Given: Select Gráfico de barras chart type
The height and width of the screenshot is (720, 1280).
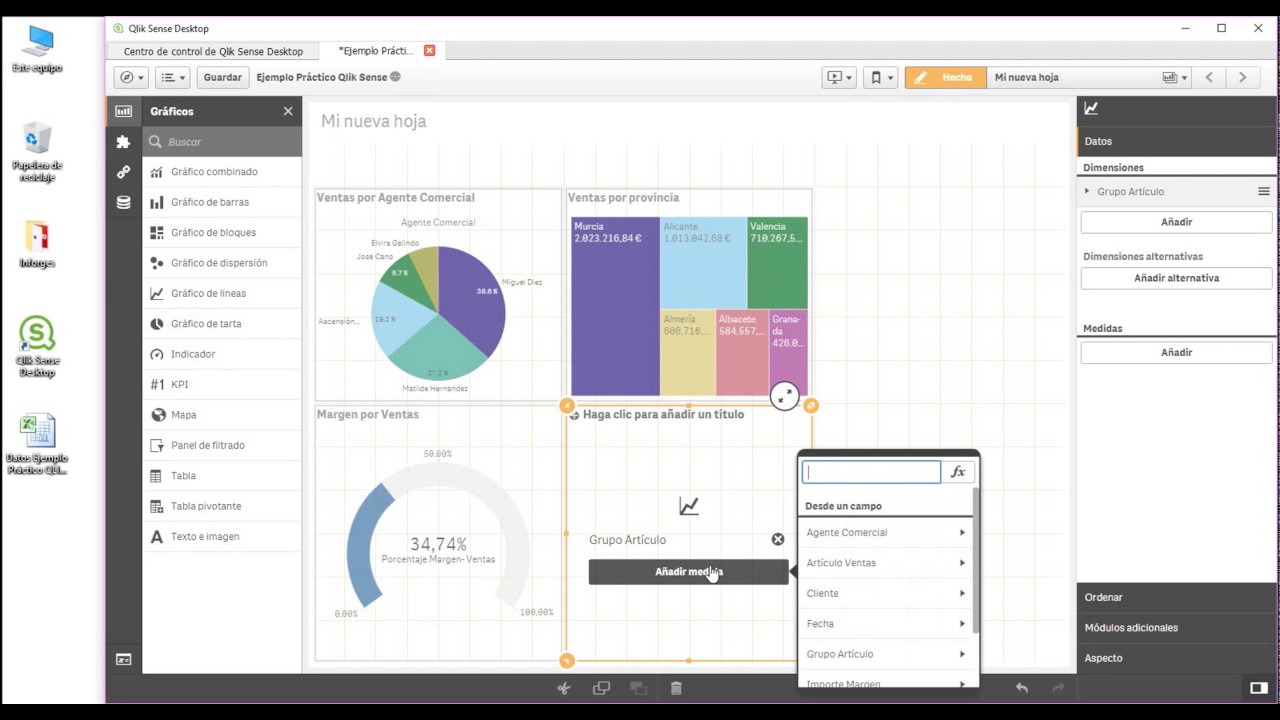Looking at the screenshot, I should point(222,202).
